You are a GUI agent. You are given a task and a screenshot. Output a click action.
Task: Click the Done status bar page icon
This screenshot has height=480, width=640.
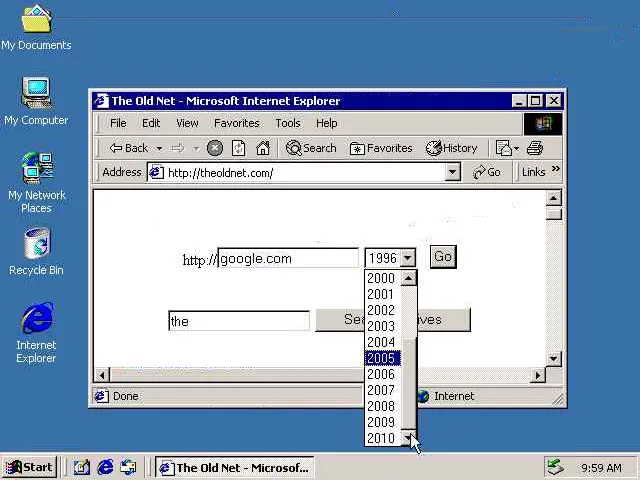click(101, 396)
